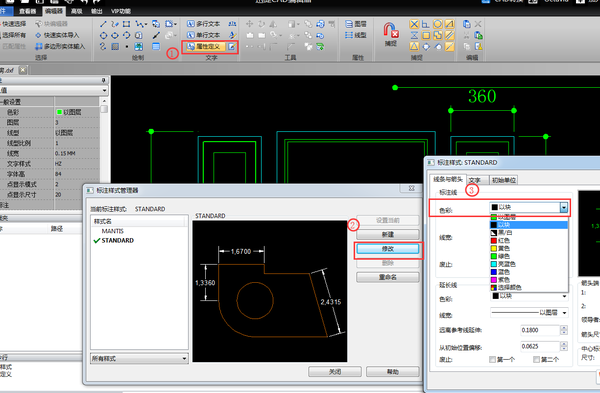Viewport: 600px width, 393px height.
Task: Click the pin icon on properties panel
Action: [104, 80]
